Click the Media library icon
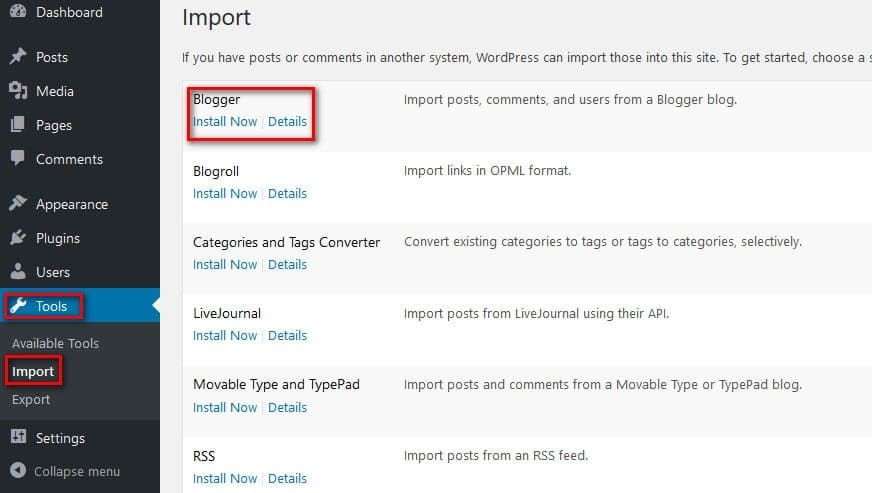 click(x=18, y=91)
